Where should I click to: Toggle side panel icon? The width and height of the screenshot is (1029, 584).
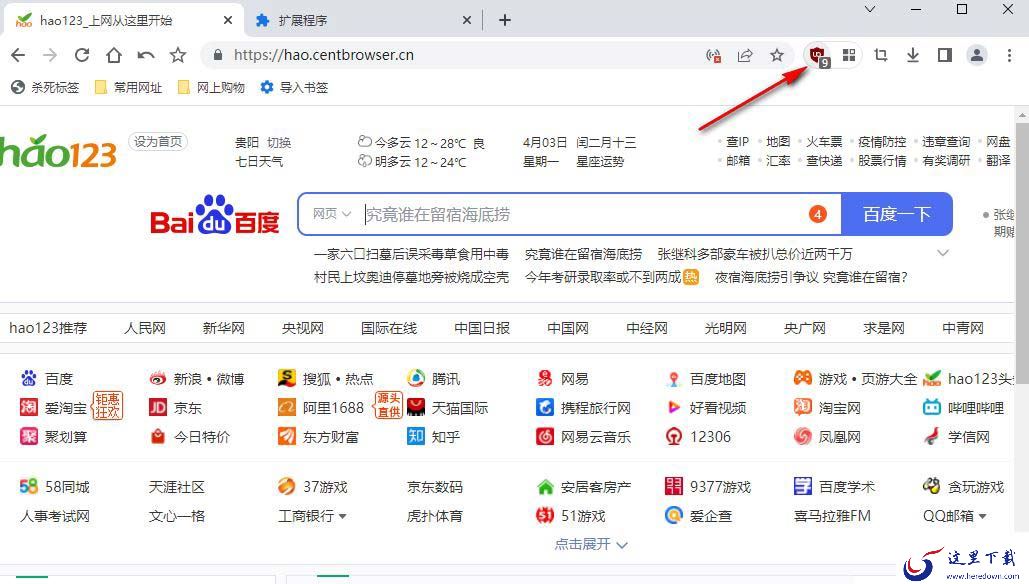(x=945, y=55)
